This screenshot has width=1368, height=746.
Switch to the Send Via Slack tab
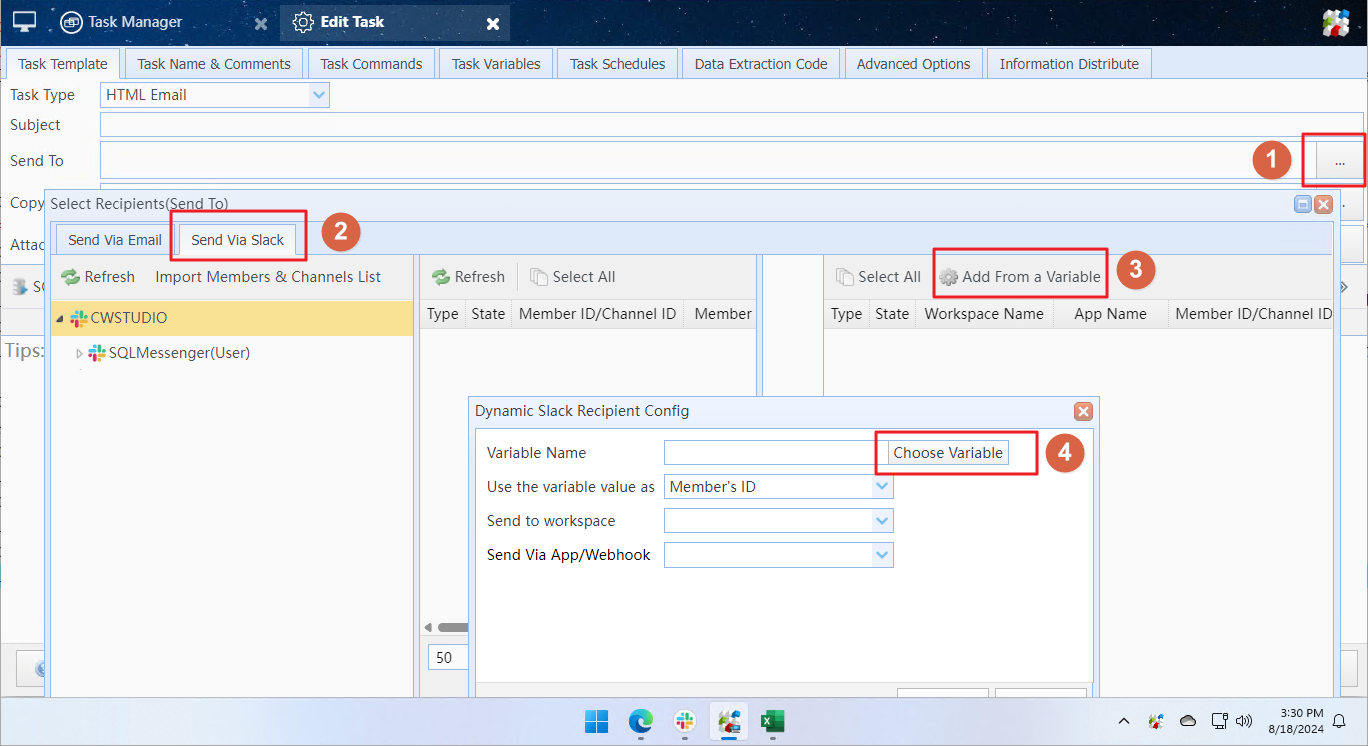pyautogui.click(x=238, y=240)
